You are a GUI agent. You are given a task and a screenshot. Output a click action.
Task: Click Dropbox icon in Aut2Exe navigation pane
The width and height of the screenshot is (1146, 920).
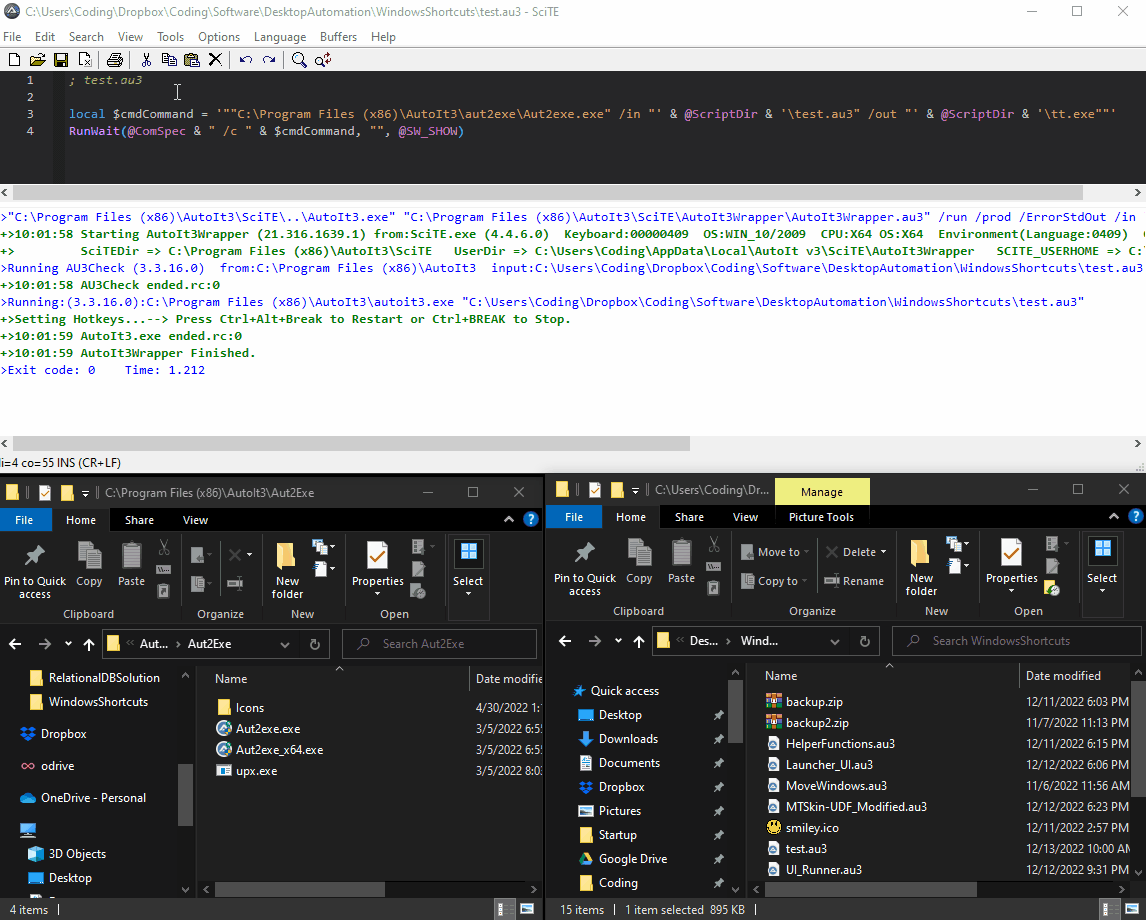point(28,734)
